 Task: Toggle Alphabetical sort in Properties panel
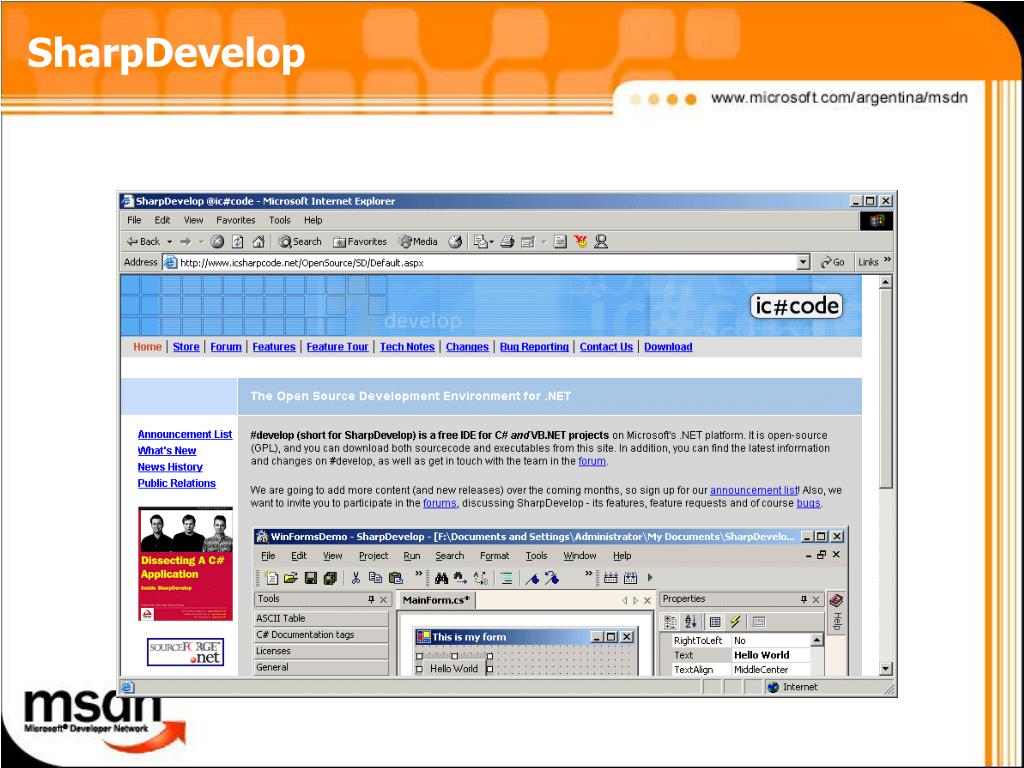tap(691, 622)
